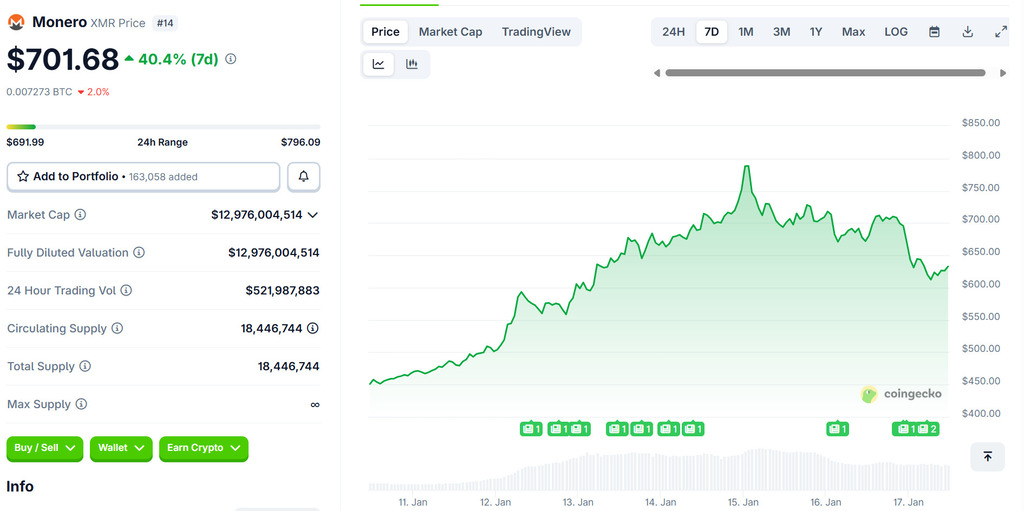Open the Earn Crypto dropdown
Image resolution: width=1024 pixels, height=511 pixels.
coord(203,448)
